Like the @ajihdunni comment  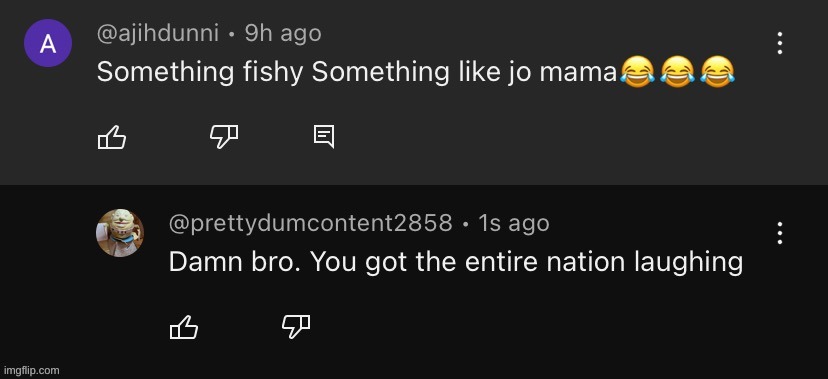(x=112, y=137)
